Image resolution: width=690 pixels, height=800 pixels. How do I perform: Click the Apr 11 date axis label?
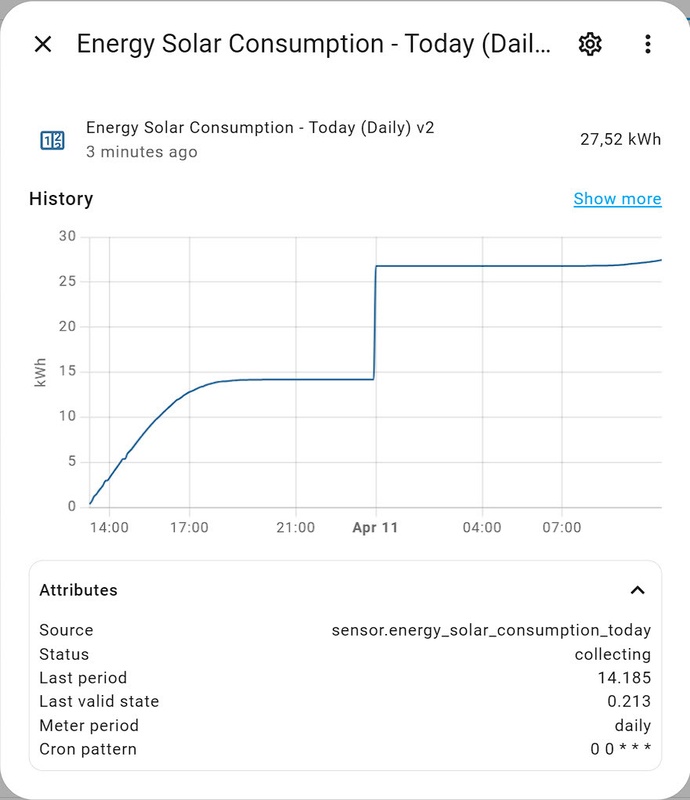pos(375,527)
